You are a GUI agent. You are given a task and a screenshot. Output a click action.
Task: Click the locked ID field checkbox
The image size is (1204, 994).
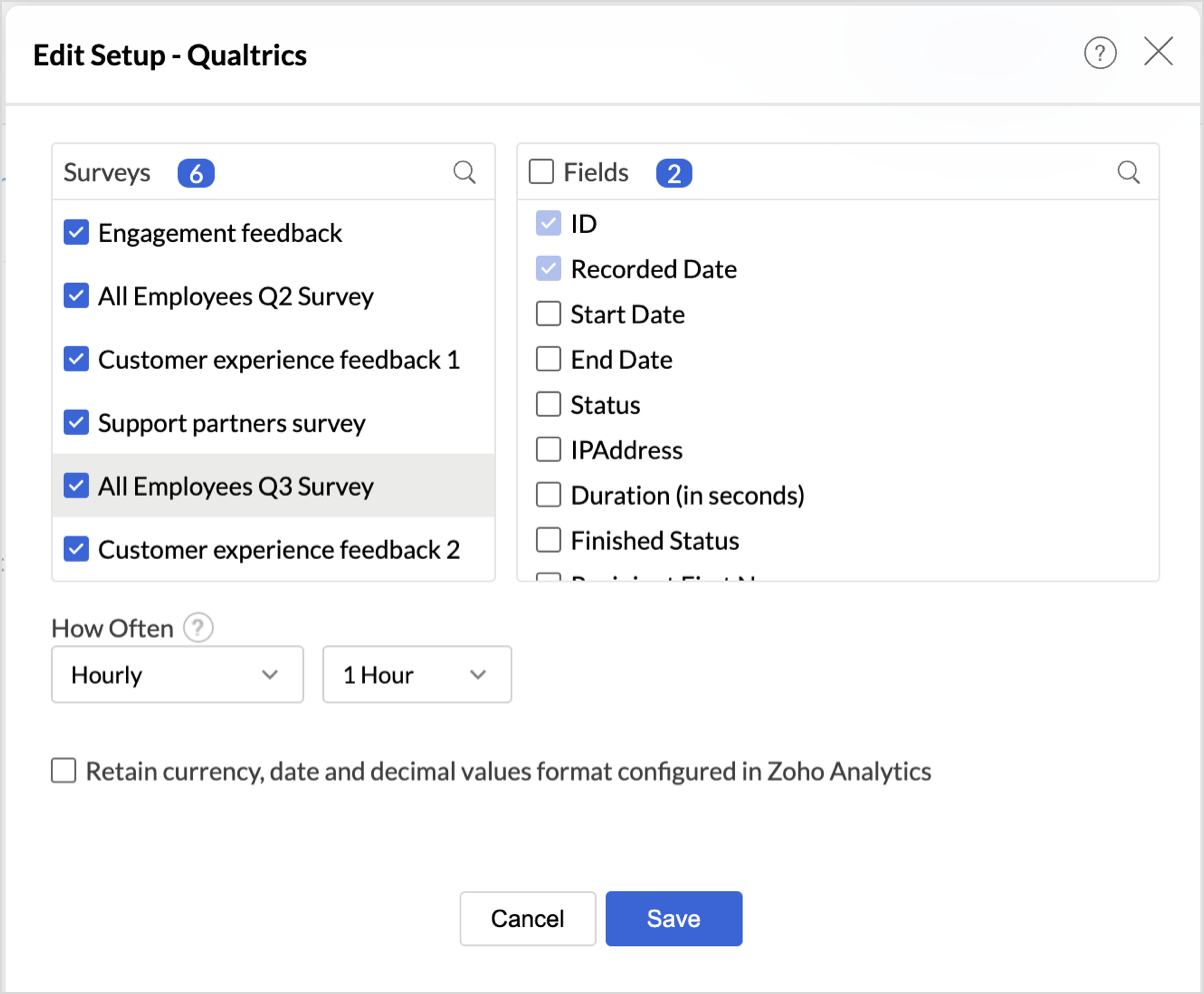click(x=548, y=224)
